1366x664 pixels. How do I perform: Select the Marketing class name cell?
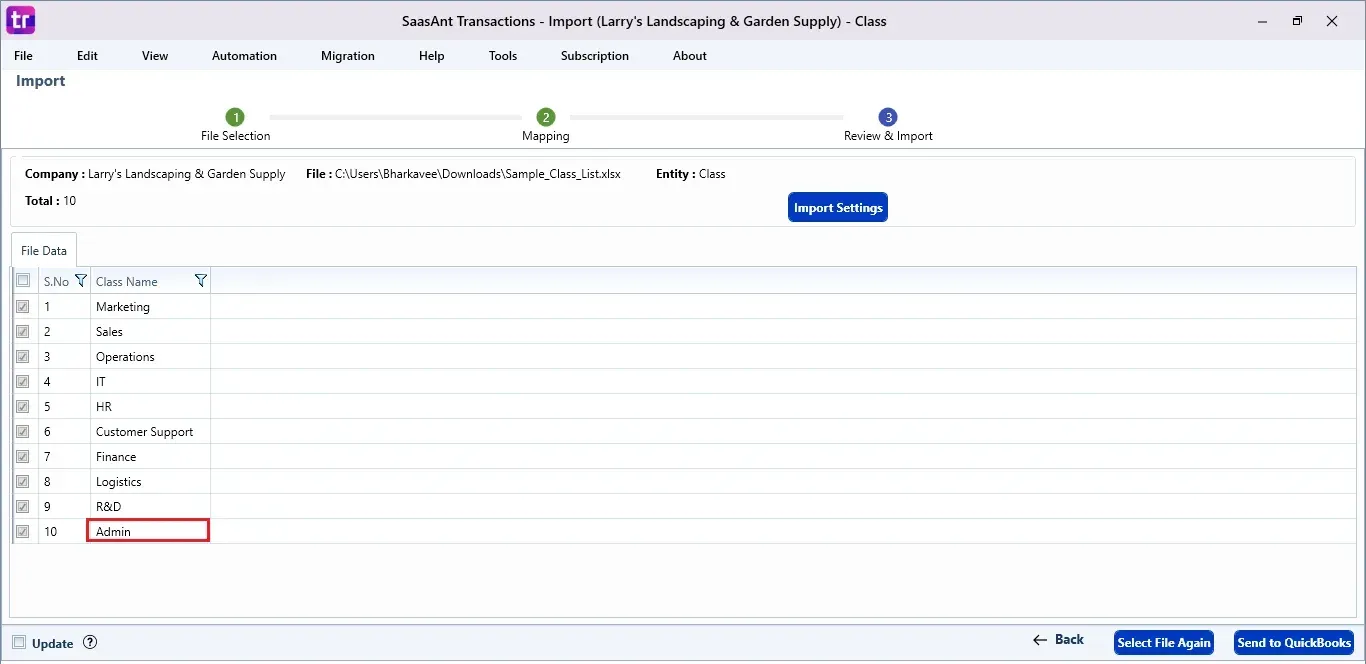[150, 307]
